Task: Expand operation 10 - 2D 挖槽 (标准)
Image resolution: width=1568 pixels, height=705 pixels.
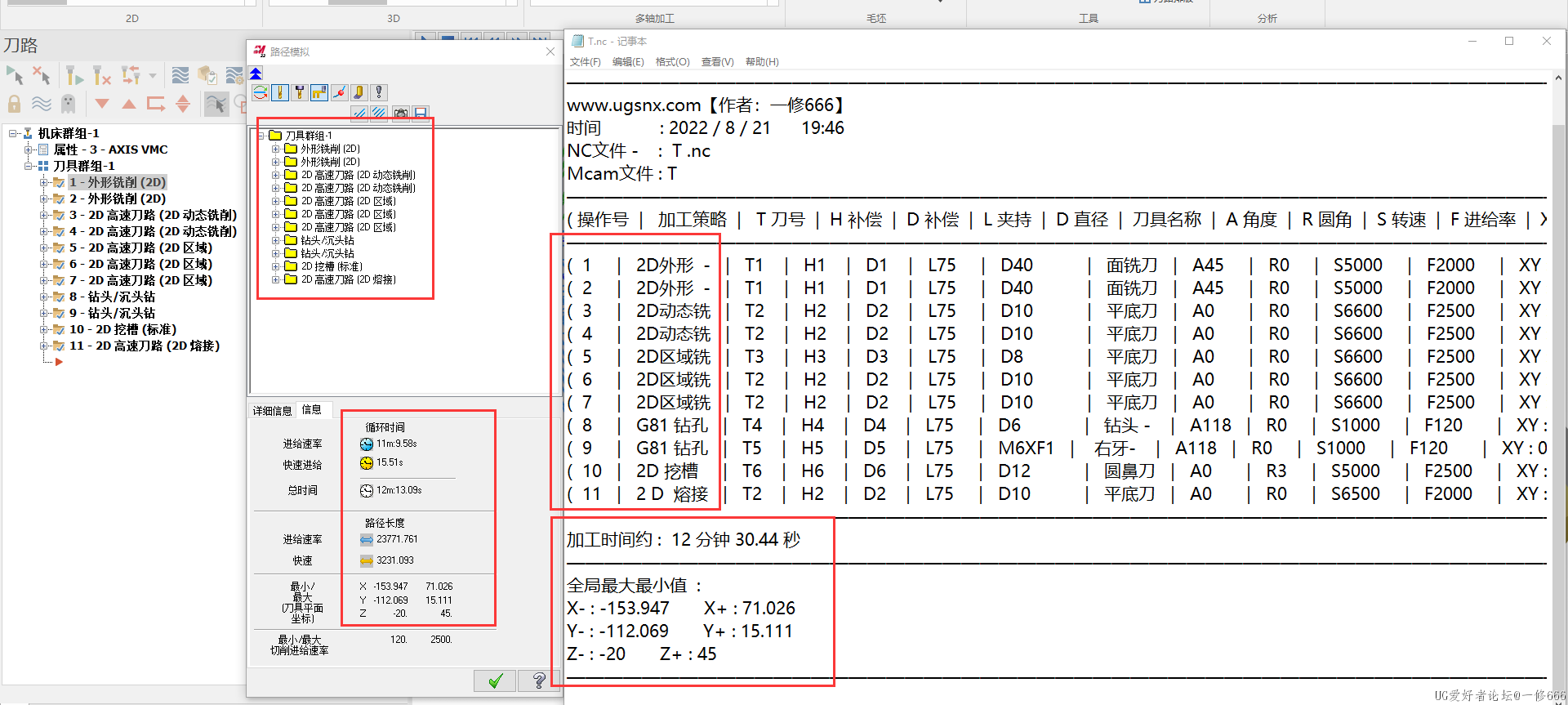Action: tap(43, 329)
